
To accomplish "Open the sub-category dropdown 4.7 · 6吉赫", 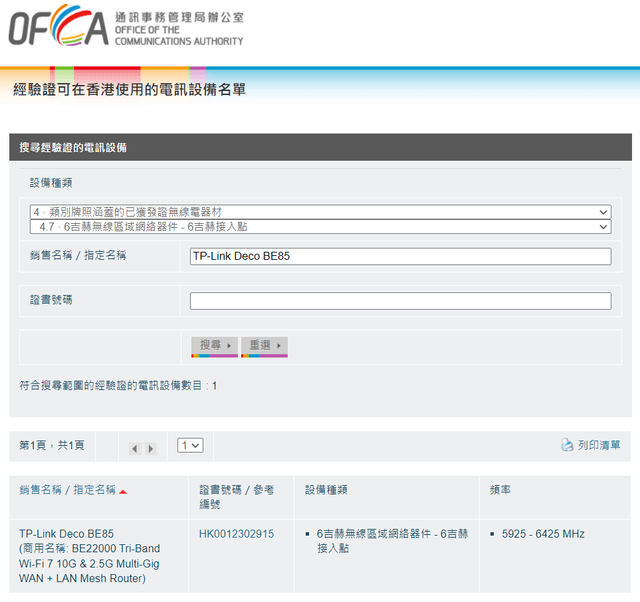I will 320,227.
